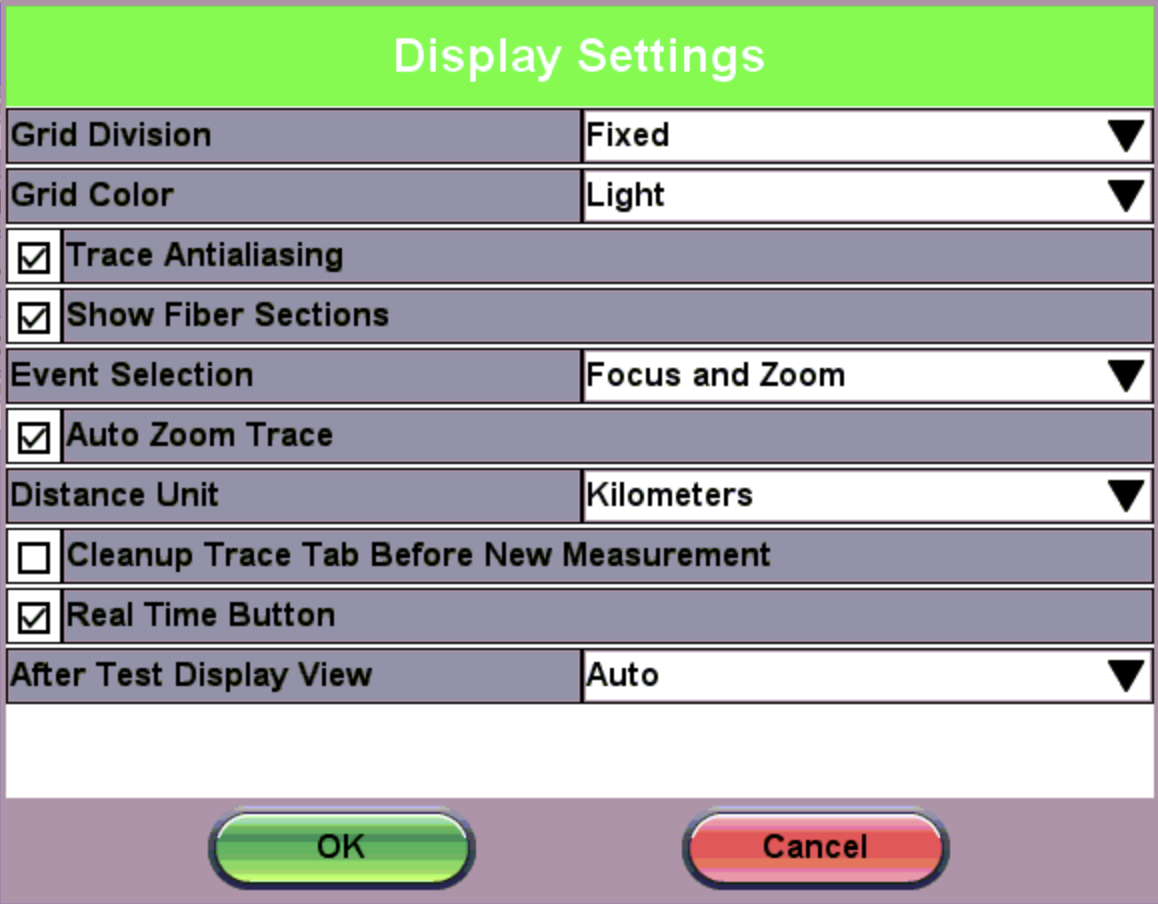Uncheck the Show Fiber Sections checkbox

click(x=34, y=317)
